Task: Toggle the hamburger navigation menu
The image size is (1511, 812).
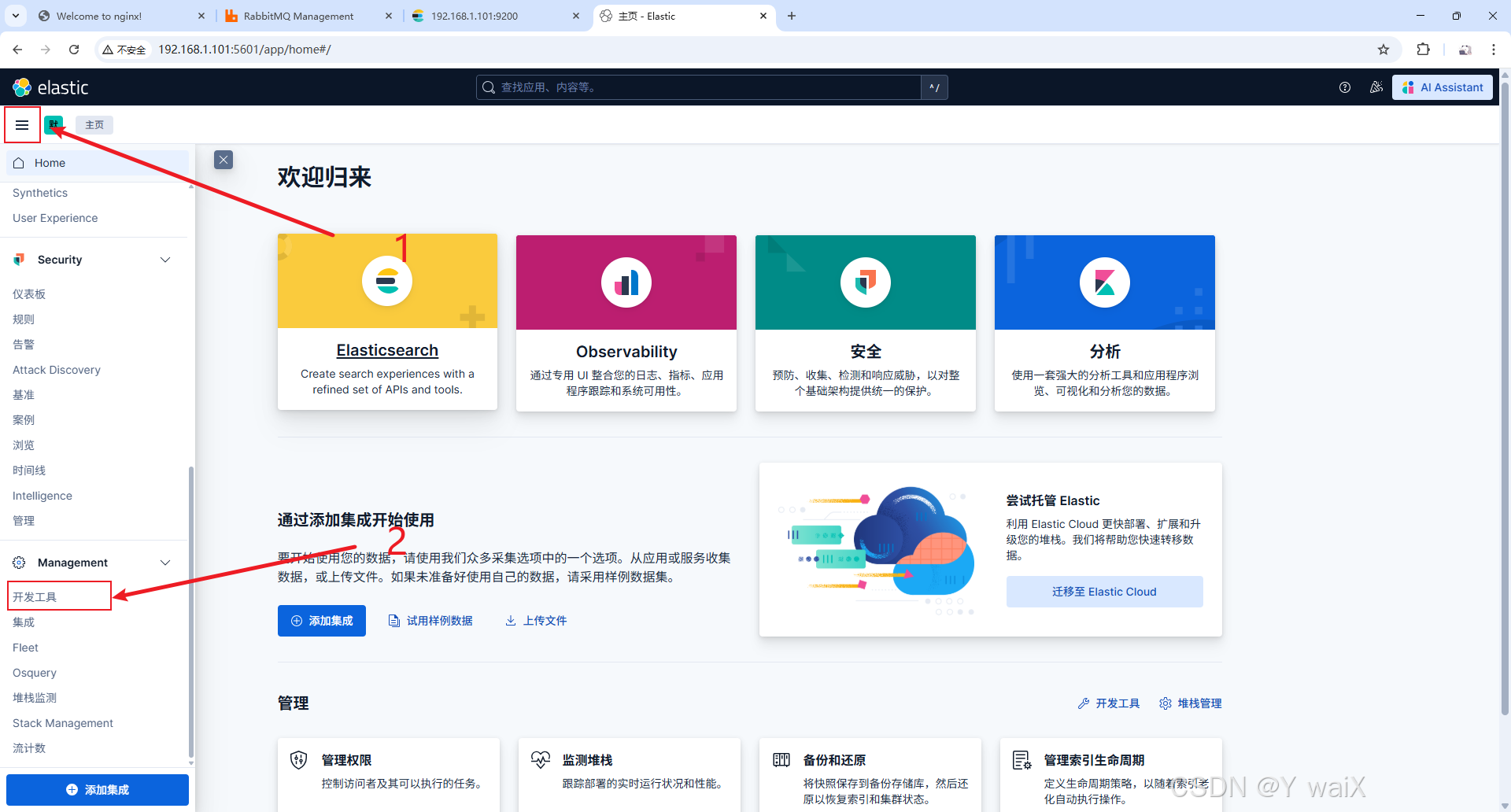Action: click(x=22, y=125)
